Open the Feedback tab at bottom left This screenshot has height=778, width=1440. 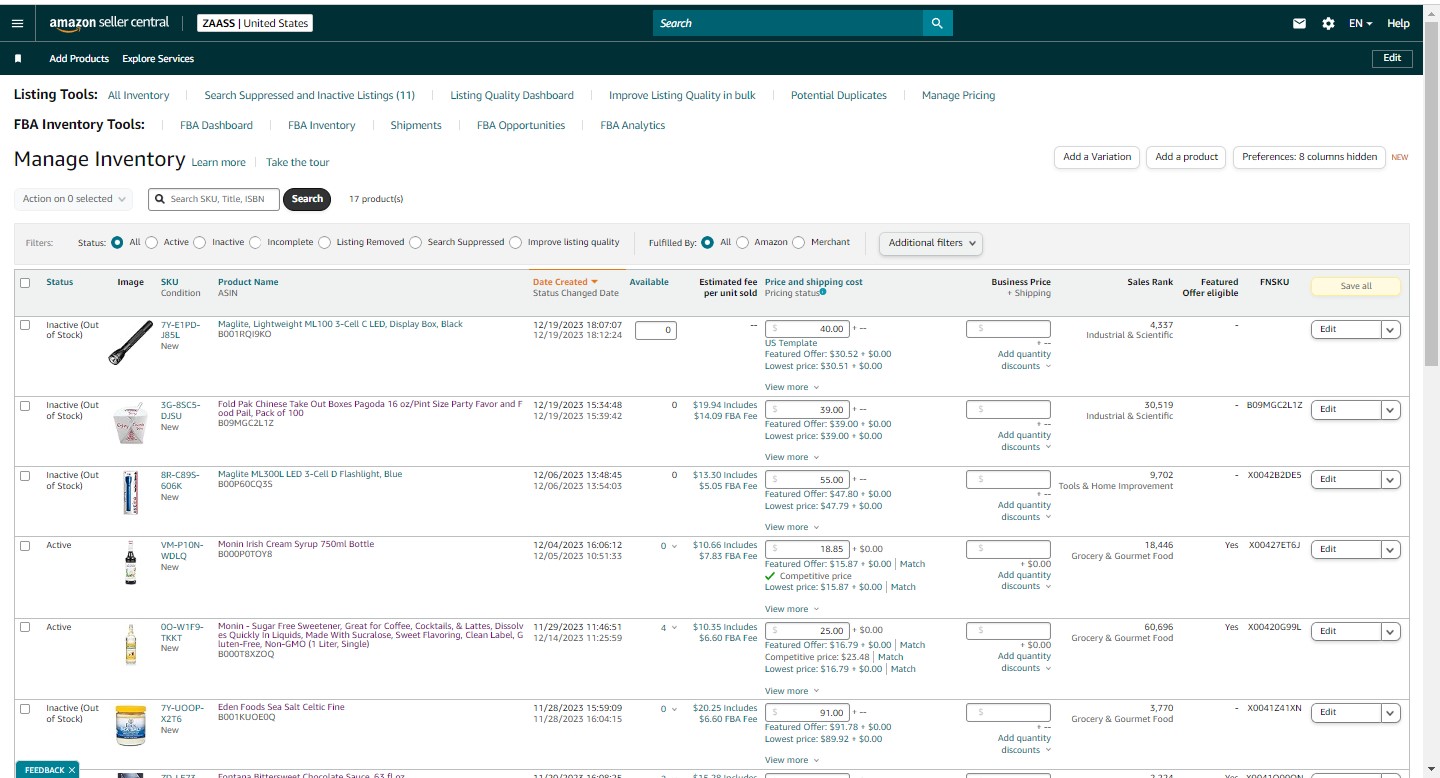pyautogui.click(x=46, y=770)
